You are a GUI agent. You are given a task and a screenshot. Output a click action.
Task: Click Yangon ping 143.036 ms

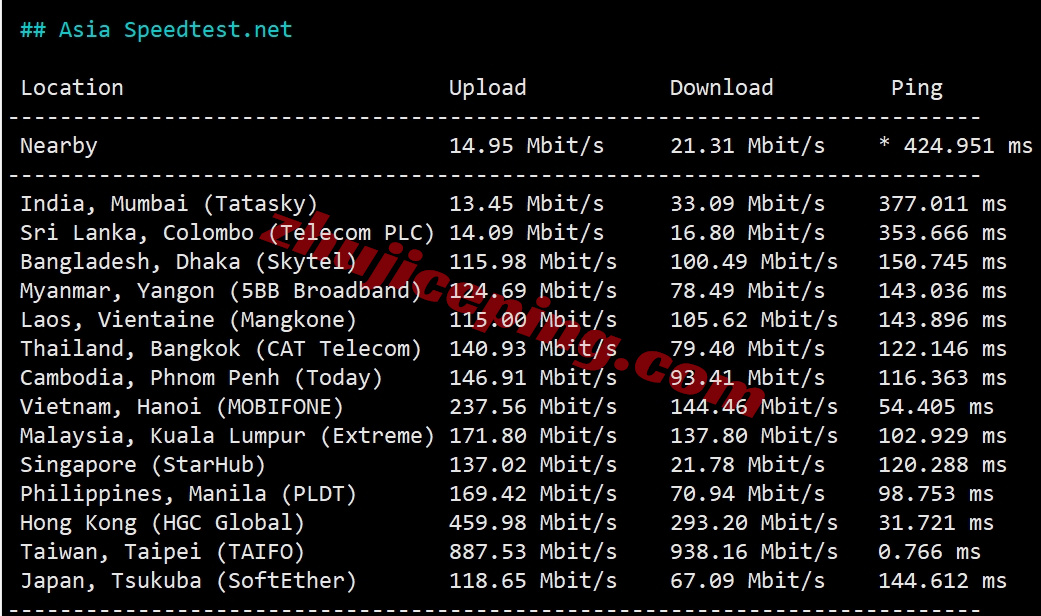click(942, 291)
